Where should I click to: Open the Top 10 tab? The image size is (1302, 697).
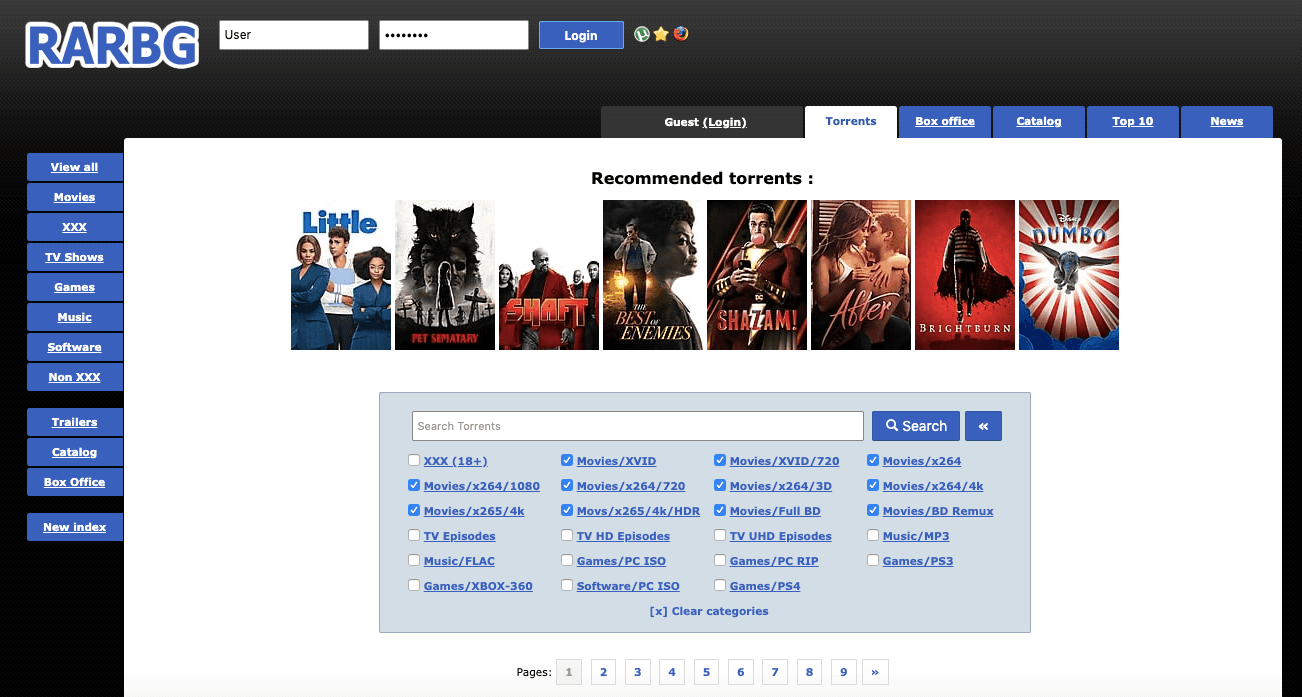[1133, 122]
